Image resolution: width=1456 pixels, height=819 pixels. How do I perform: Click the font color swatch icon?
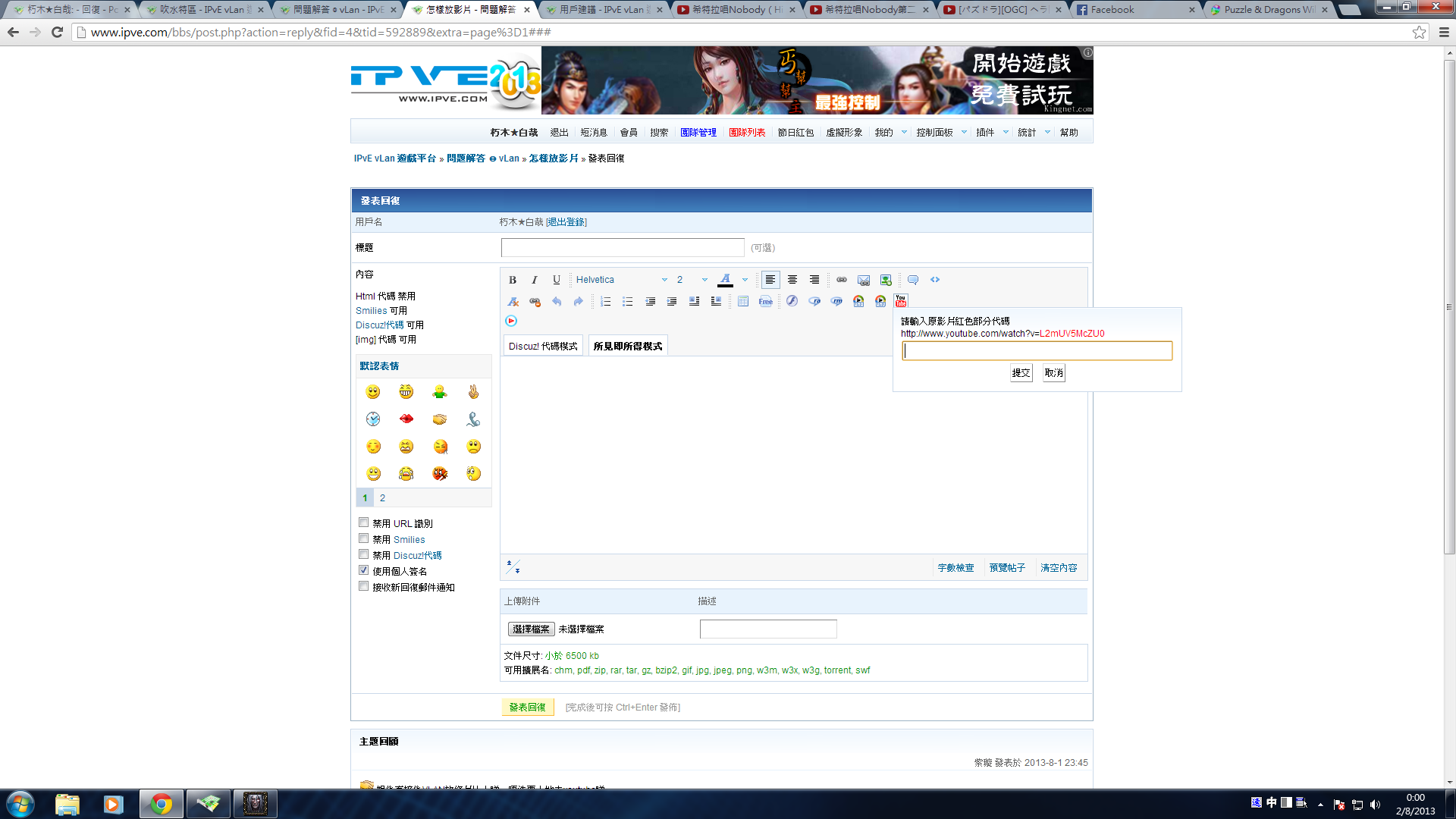pos(726,280)
